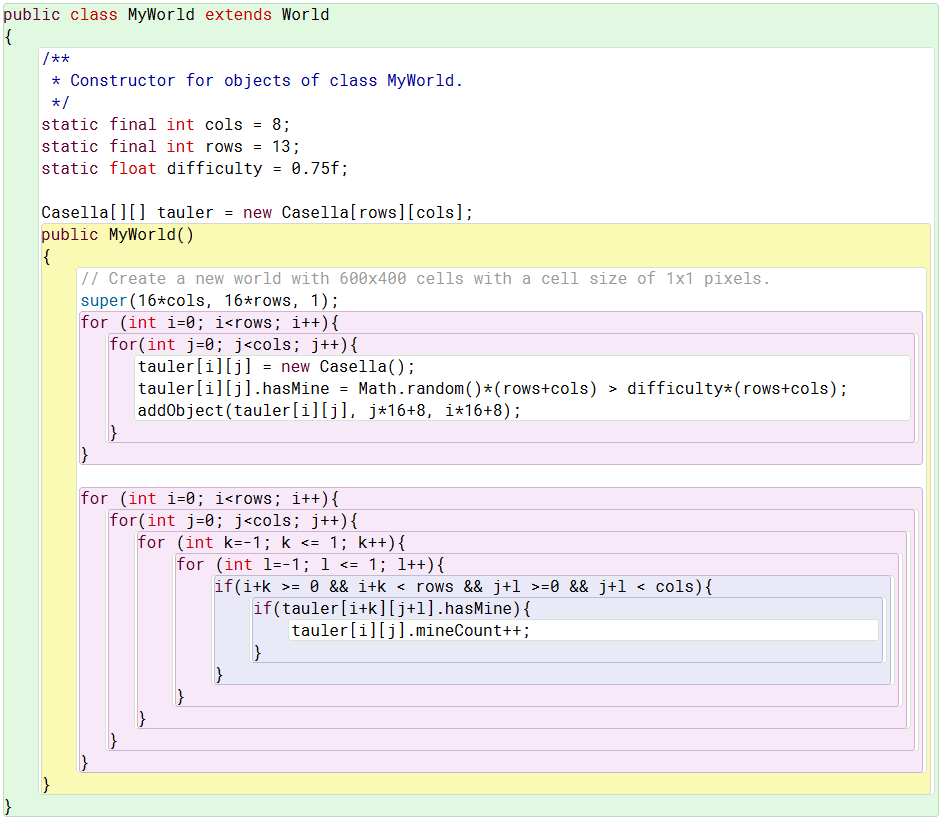942x820 pixels.
Task: Click the difficulty value 0.75f
Action: (319, 169)
